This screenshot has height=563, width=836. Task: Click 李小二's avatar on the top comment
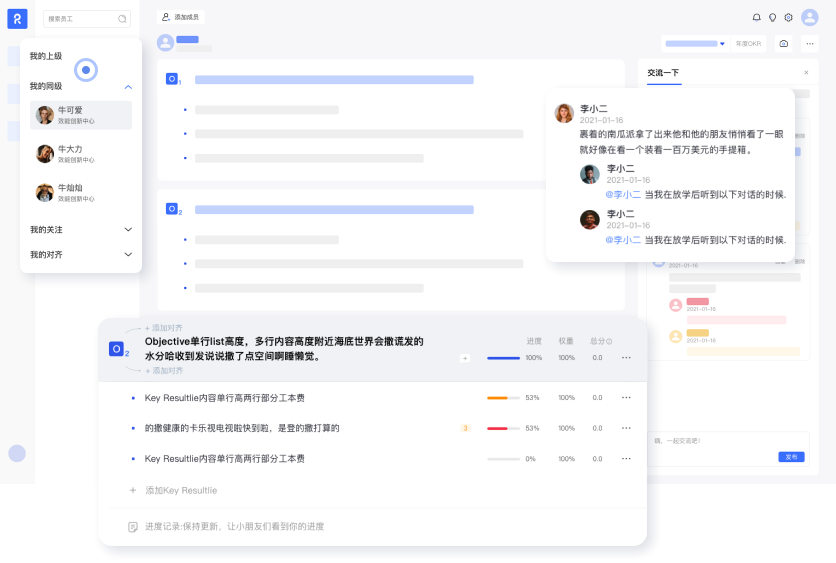pyautogui.click(x=564, y=113)
